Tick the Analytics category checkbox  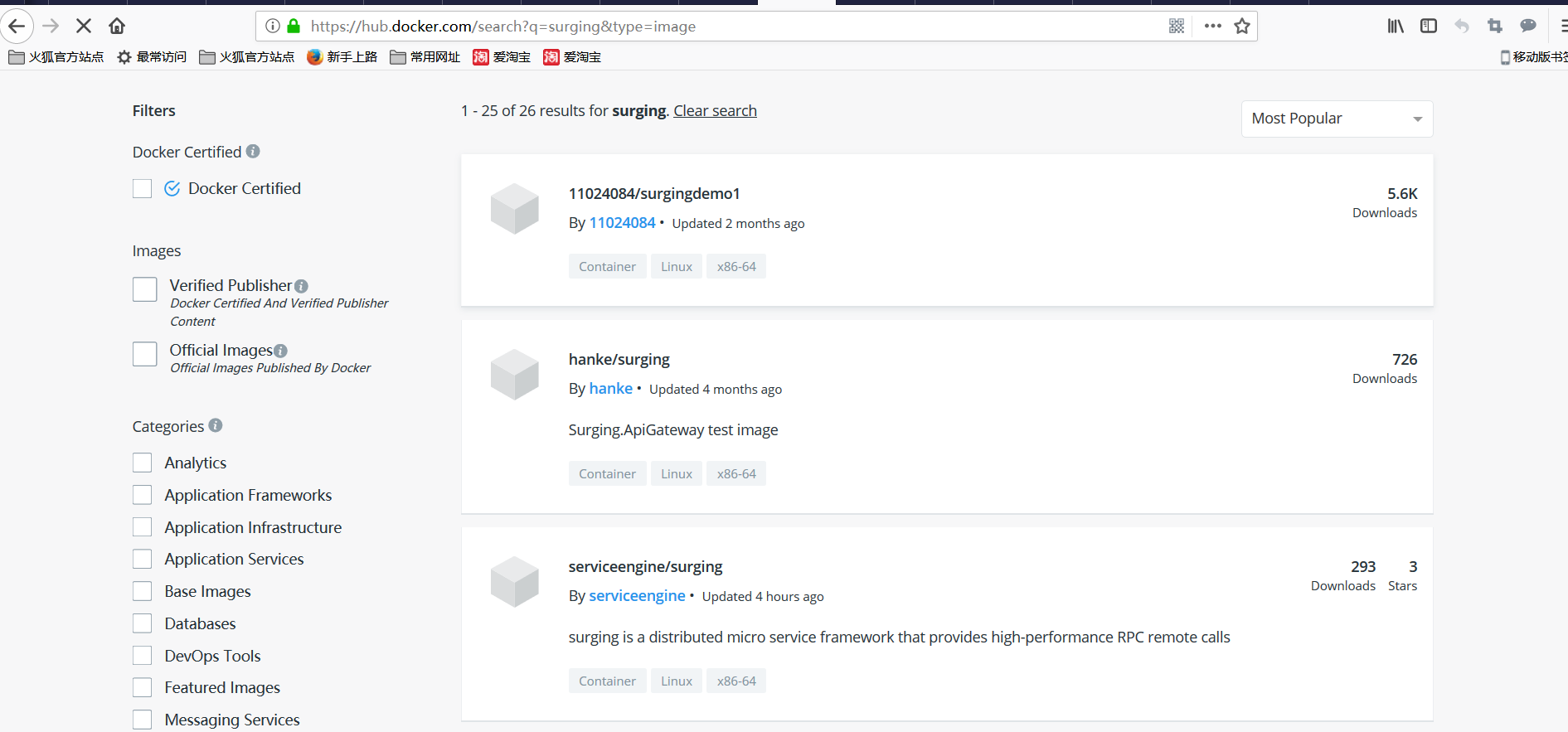[x=143, y=463]
